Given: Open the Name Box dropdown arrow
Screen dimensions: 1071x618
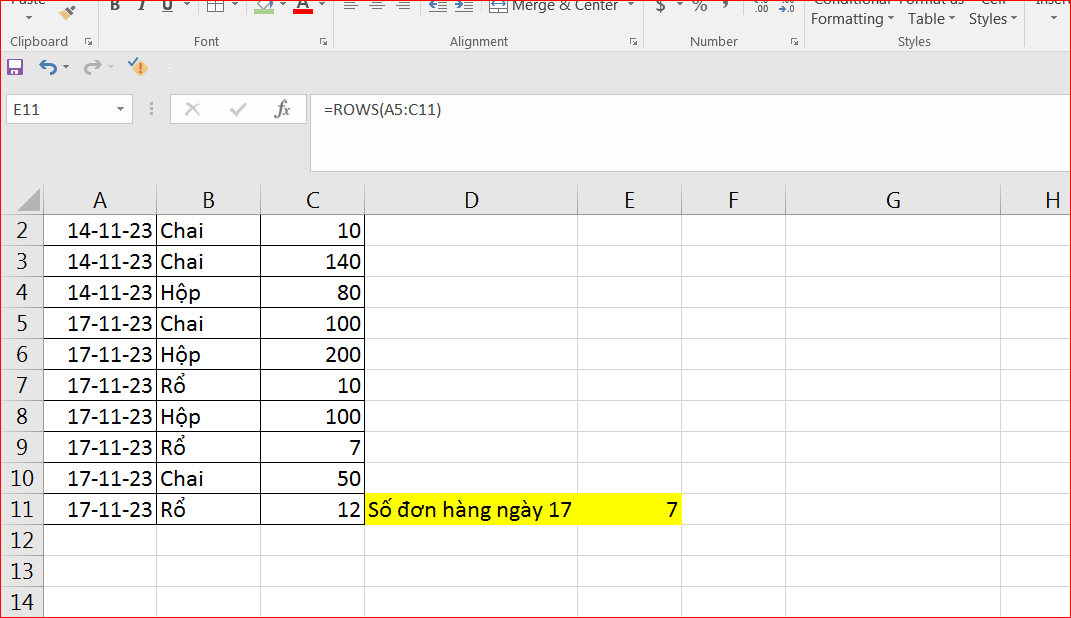Looking at the screenshot, I should pyautogui.click(x=120, y=109).
